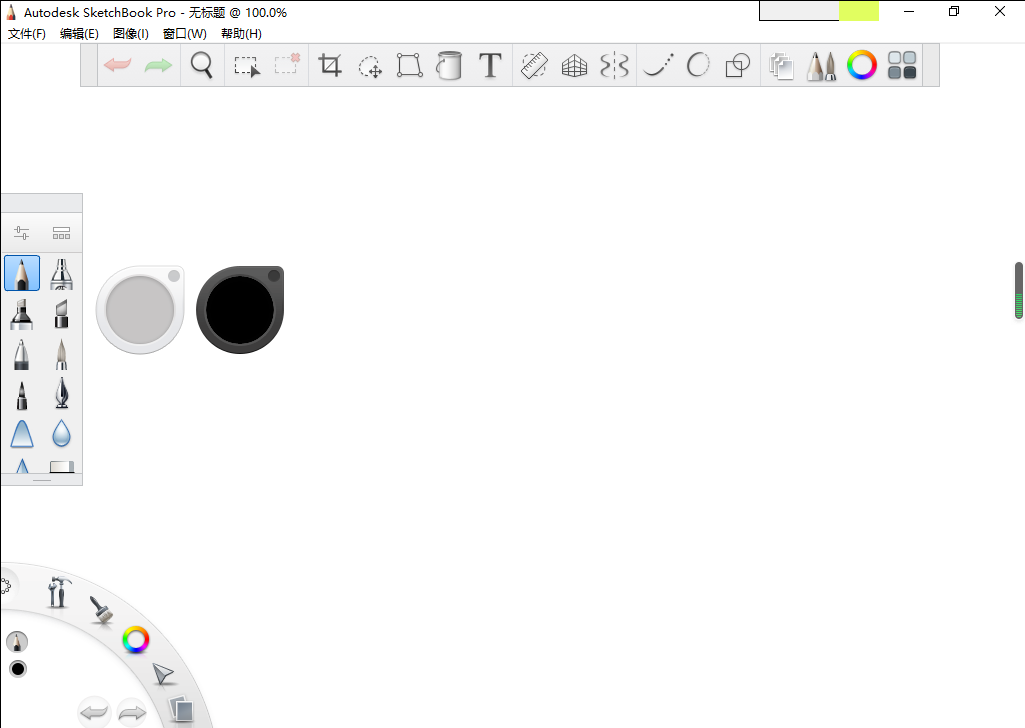Select the Magnifier zoom tool
This screenshot has height=728, width=1025.
click(202, 65)
